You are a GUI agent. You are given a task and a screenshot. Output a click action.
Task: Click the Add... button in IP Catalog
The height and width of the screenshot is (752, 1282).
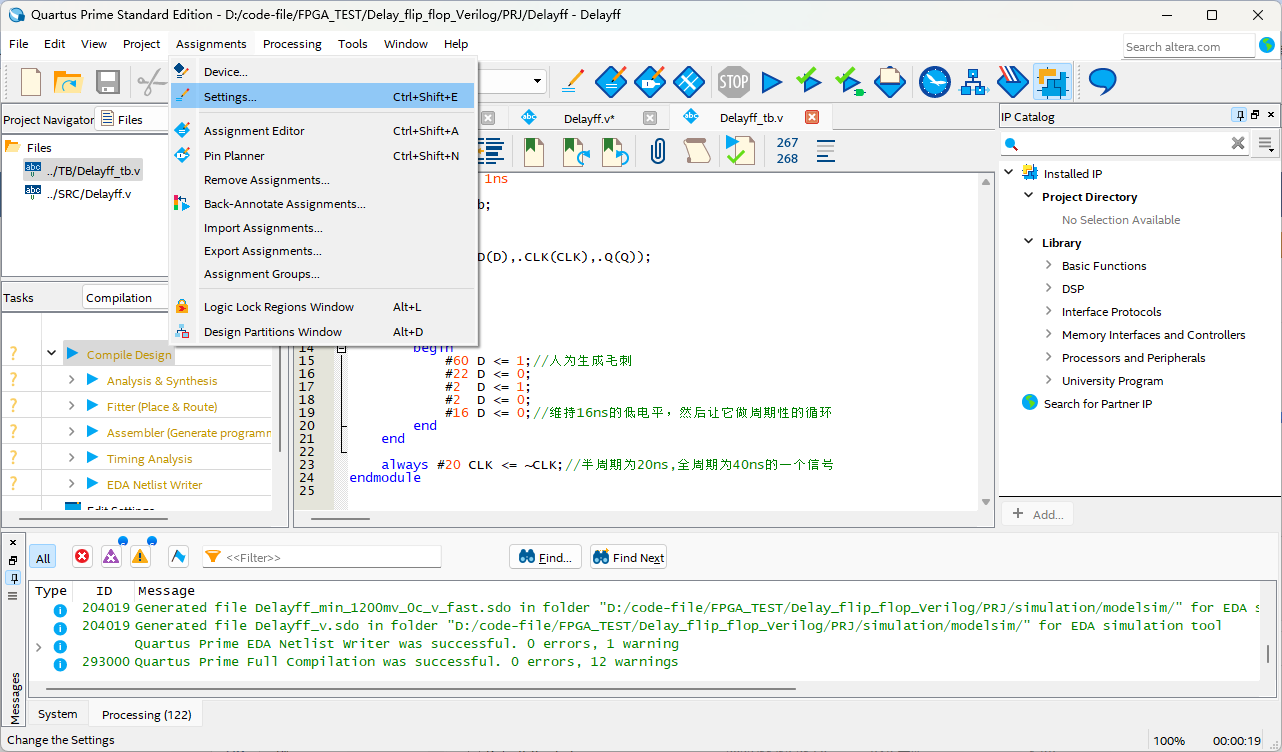pyautogui.click(x=1037, y=514)
